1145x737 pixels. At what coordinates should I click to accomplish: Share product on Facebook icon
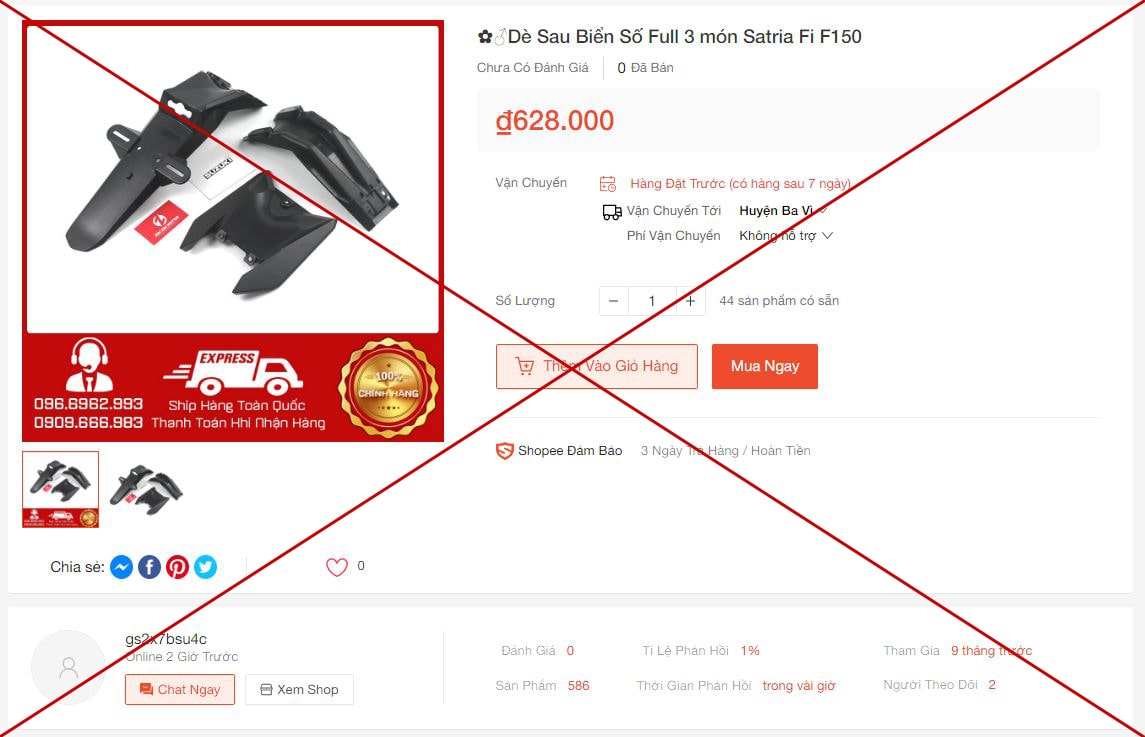point(150,567)
